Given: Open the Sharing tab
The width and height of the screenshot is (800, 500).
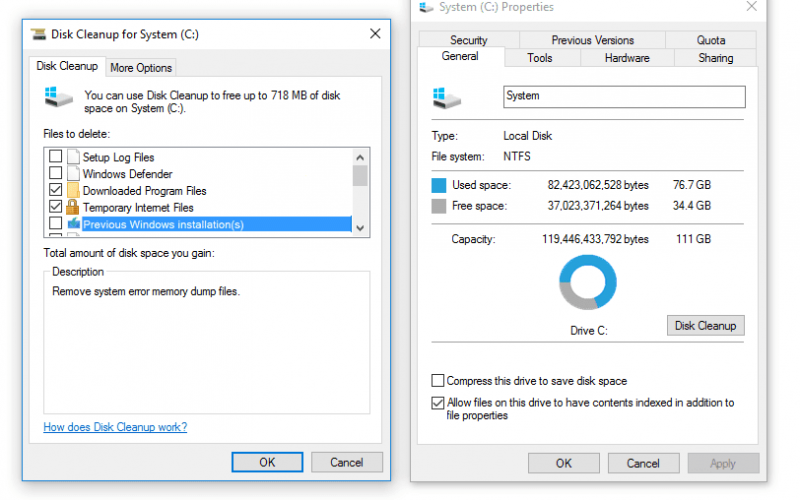Looking at the screenshot, I should pos(715,58).
